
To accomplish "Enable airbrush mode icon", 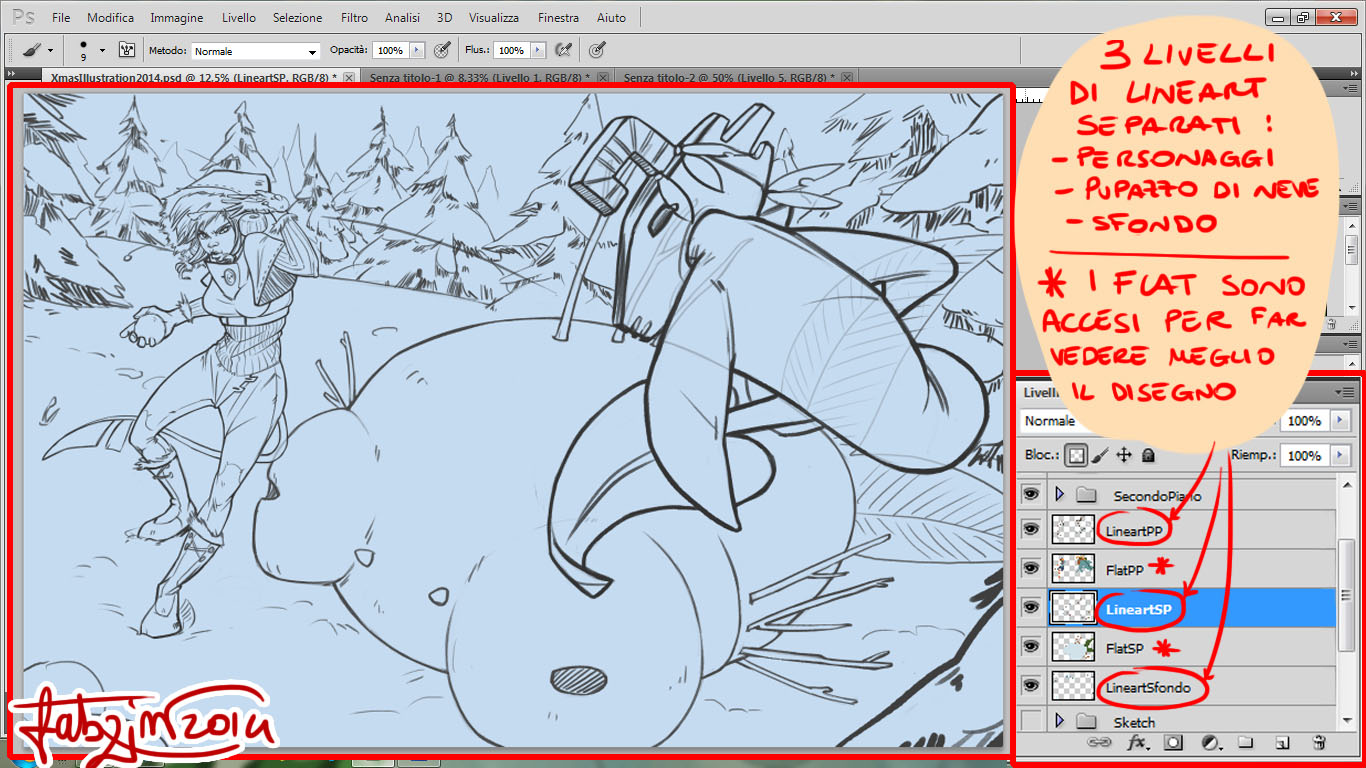I will tap(564, 49).
